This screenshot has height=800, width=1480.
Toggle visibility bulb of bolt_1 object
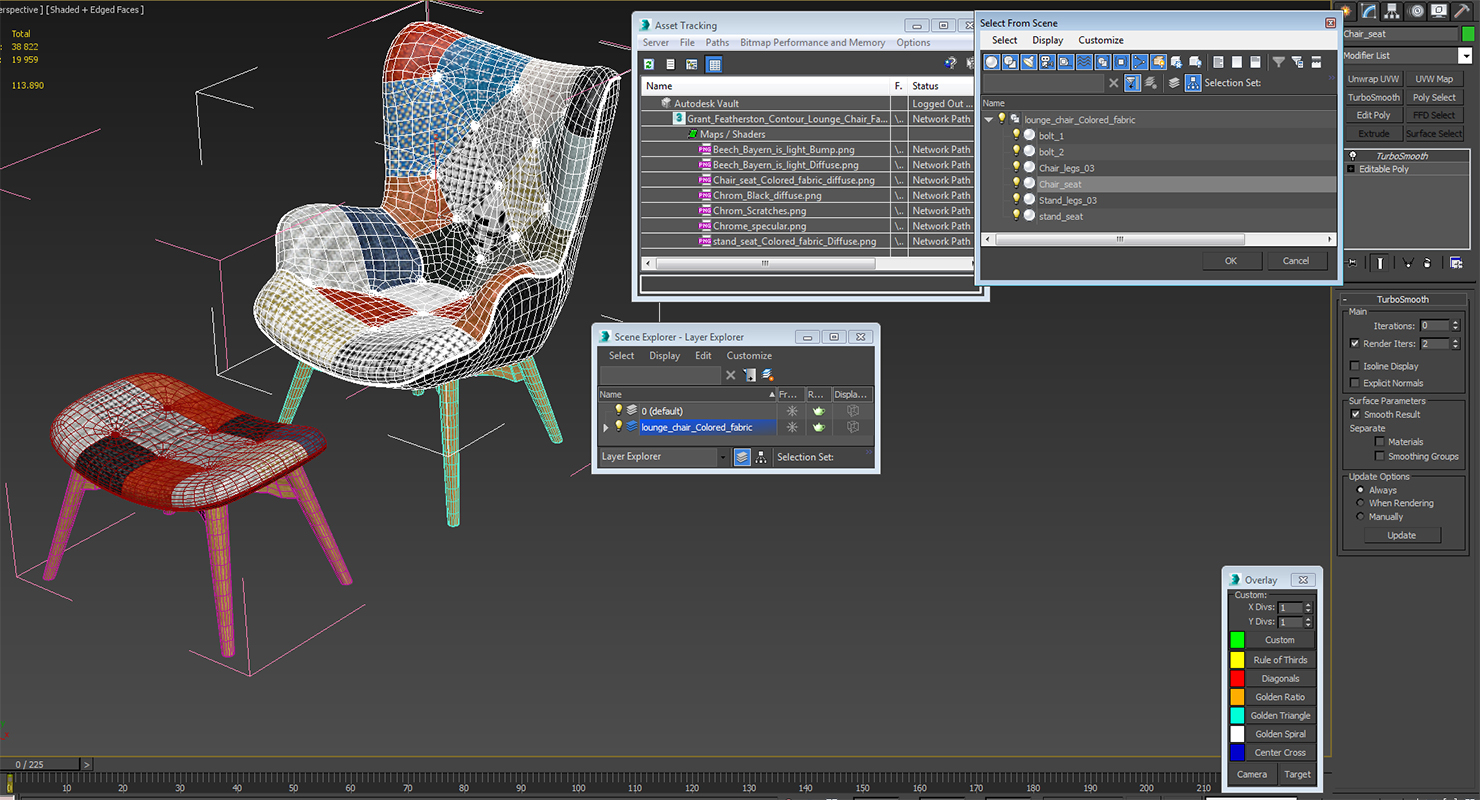point(1016,135)
